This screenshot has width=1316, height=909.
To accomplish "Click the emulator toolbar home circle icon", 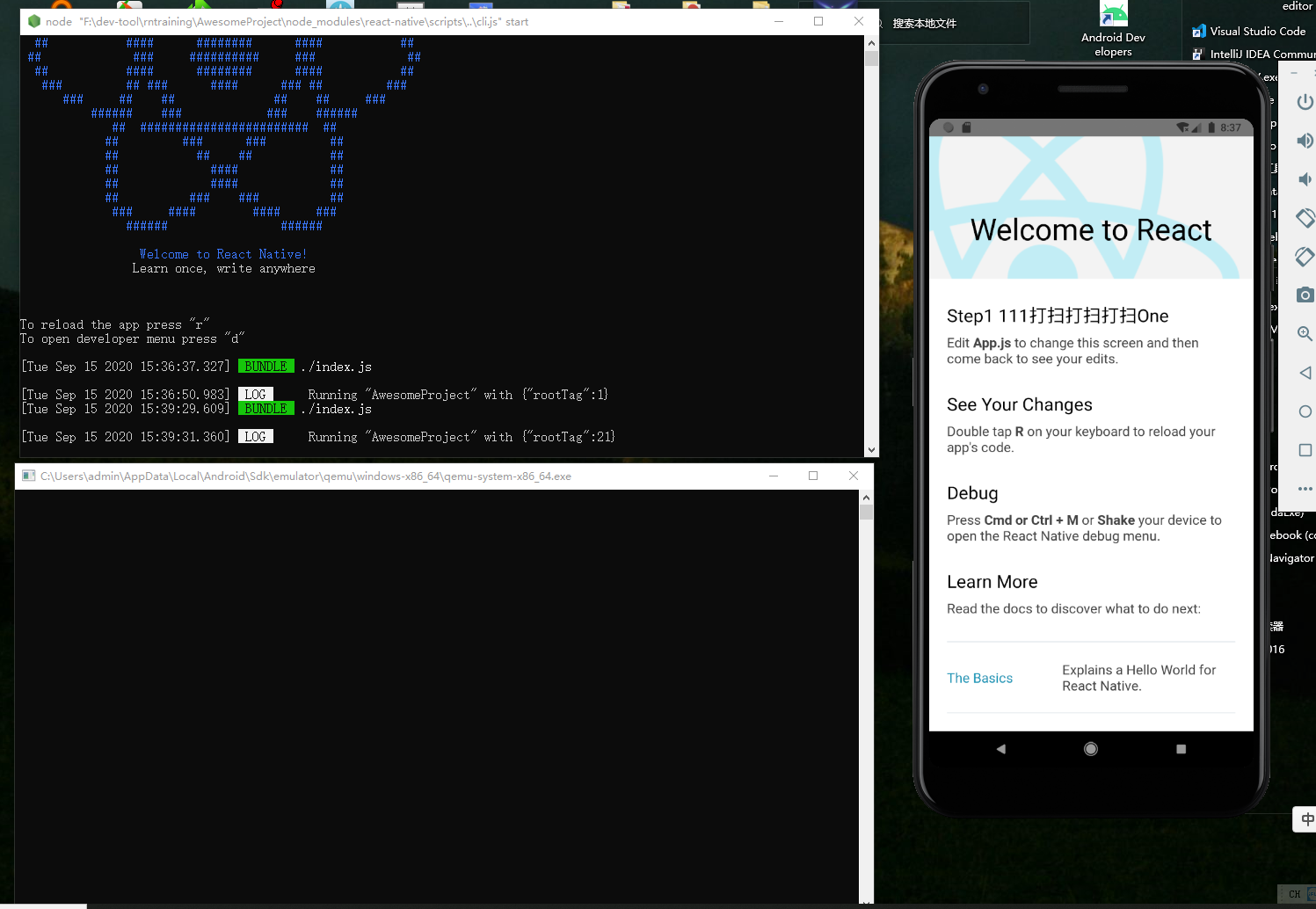I will pyautogui.click(x=1305, y=411).
